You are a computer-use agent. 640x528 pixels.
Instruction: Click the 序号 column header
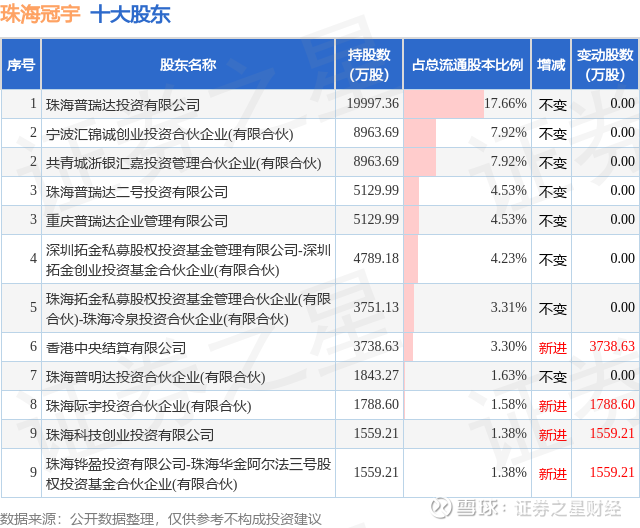tap(21, 64)
